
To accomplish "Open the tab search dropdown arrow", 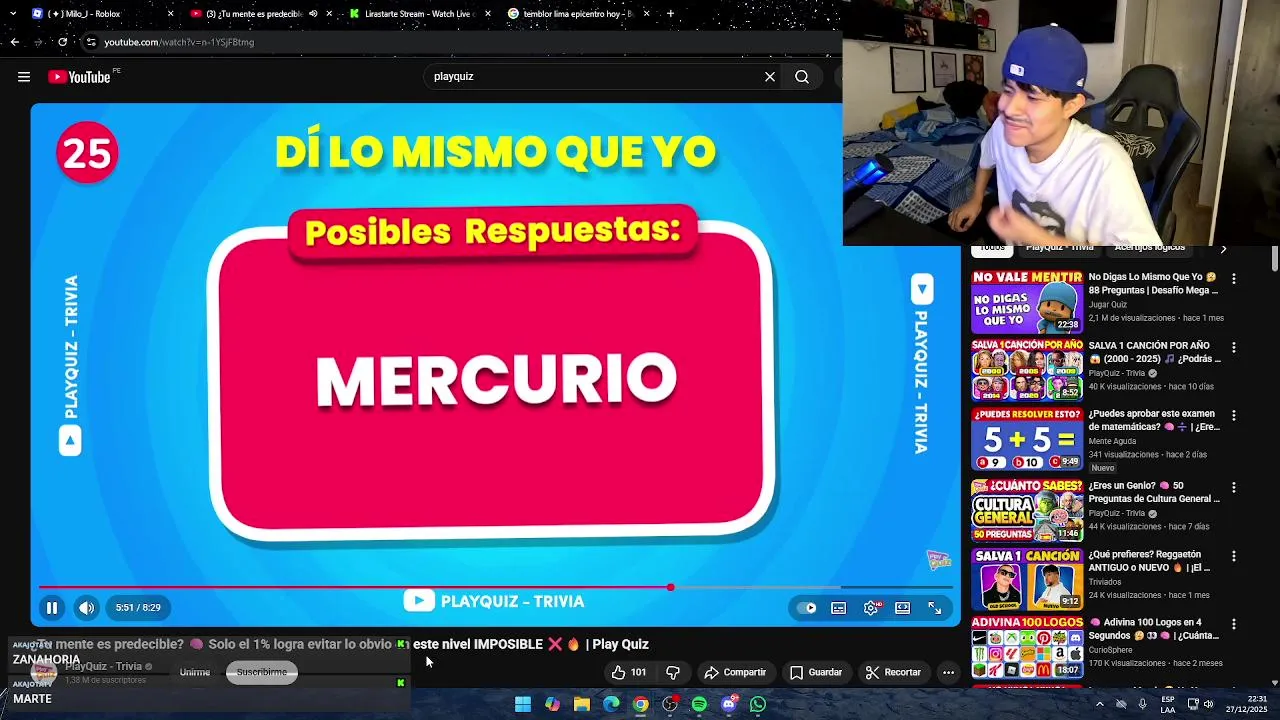I will coord(12,14).
